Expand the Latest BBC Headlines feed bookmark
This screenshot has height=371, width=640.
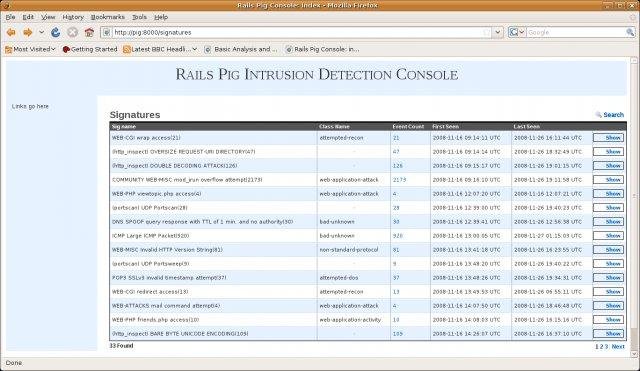coord(160,49)
